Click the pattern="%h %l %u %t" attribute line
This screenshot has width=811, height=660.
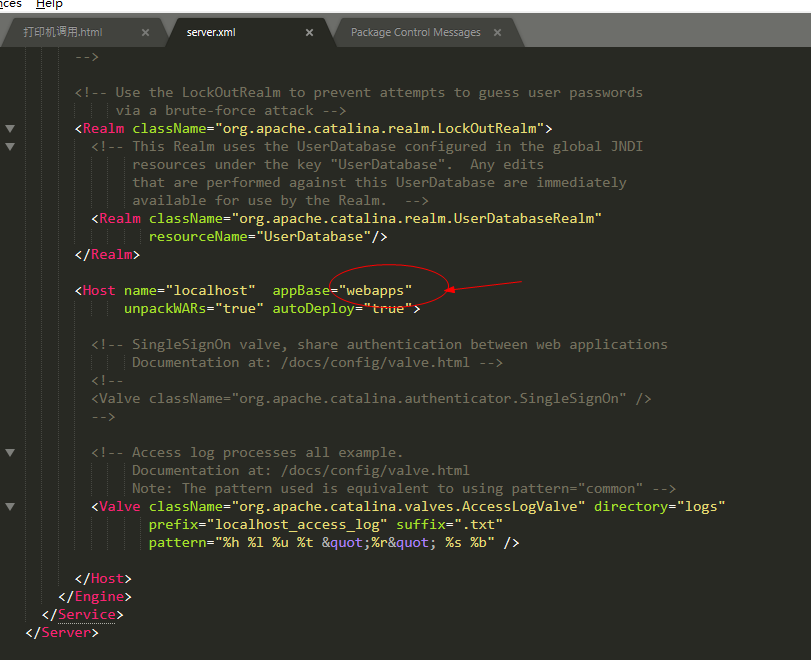click(x=334, y=543)
